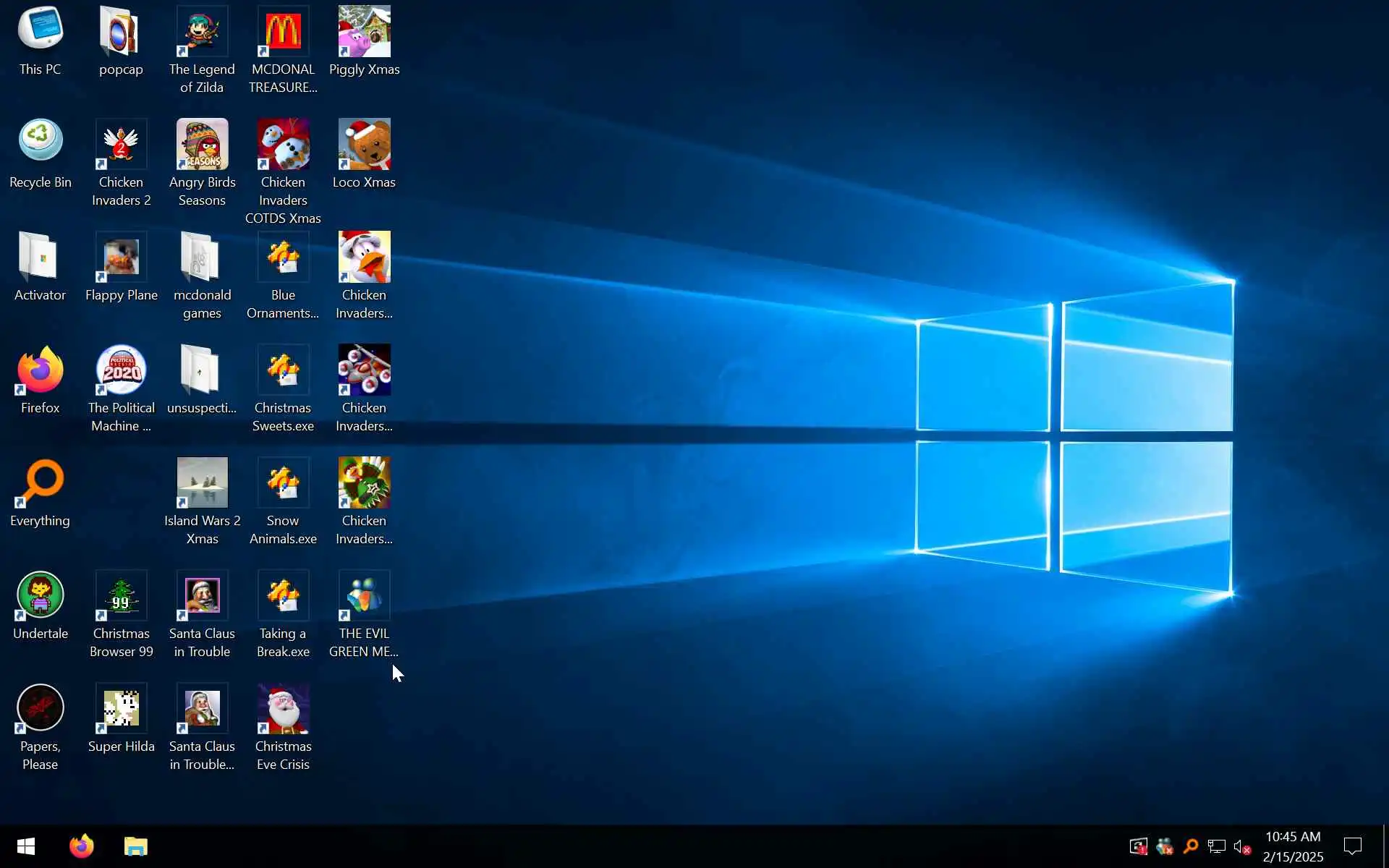The image size is (1389, 868).
Task: Click the muted volume tray icon
Action: pos(1242,846)
